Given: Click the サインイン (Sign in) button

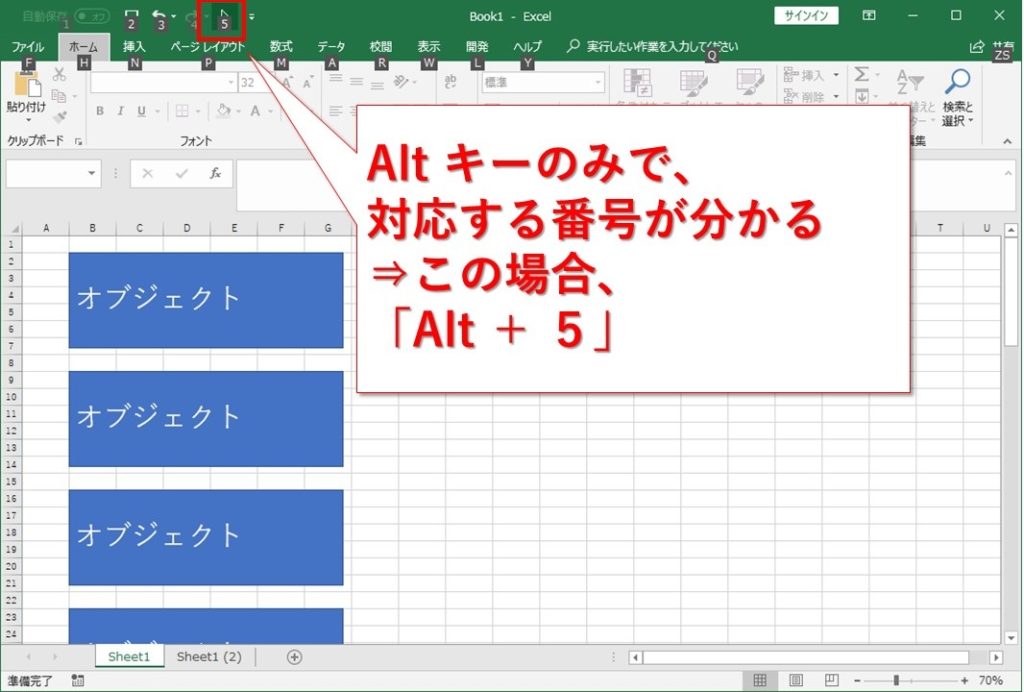Looking at the screenshot, I should tap(806, 16).
